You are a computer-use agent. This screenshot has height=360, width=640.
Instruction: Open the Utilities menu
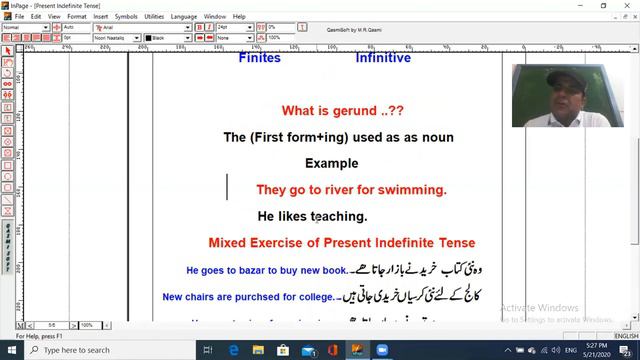pos(154,17)
